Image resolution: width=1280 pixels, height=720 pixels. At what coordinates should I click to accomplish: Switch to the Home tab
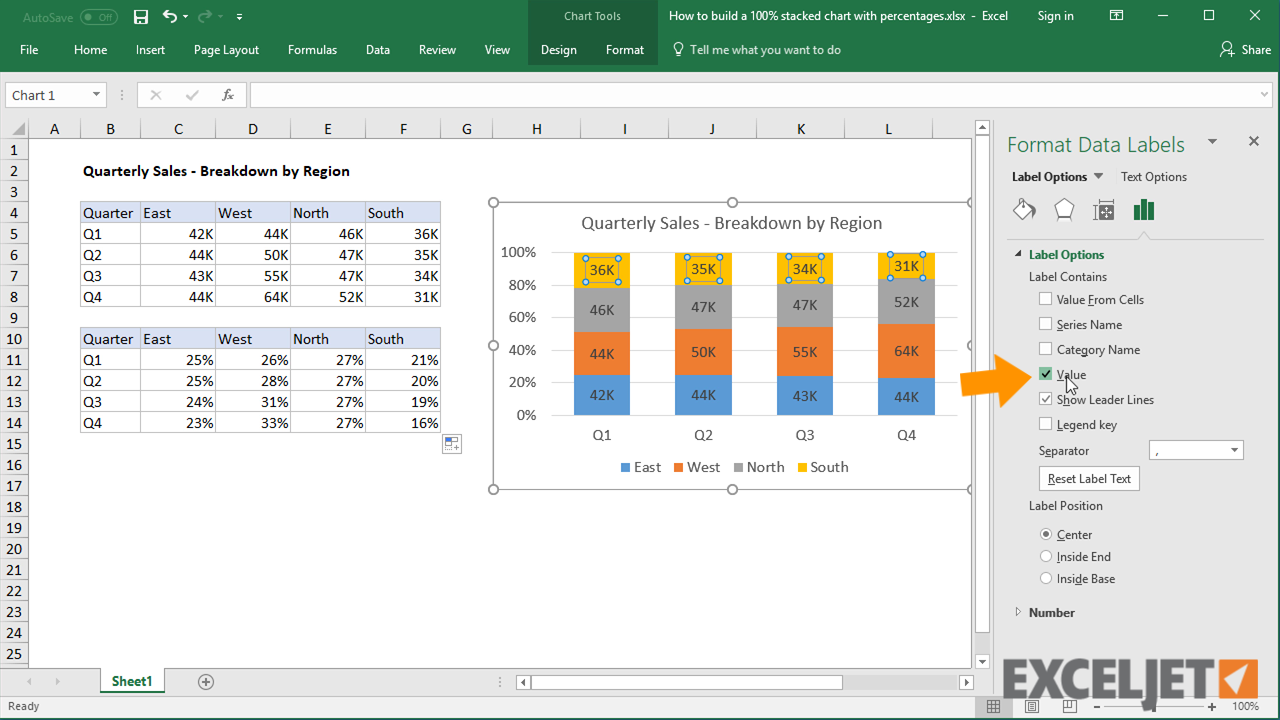click(x=90, y=50)
